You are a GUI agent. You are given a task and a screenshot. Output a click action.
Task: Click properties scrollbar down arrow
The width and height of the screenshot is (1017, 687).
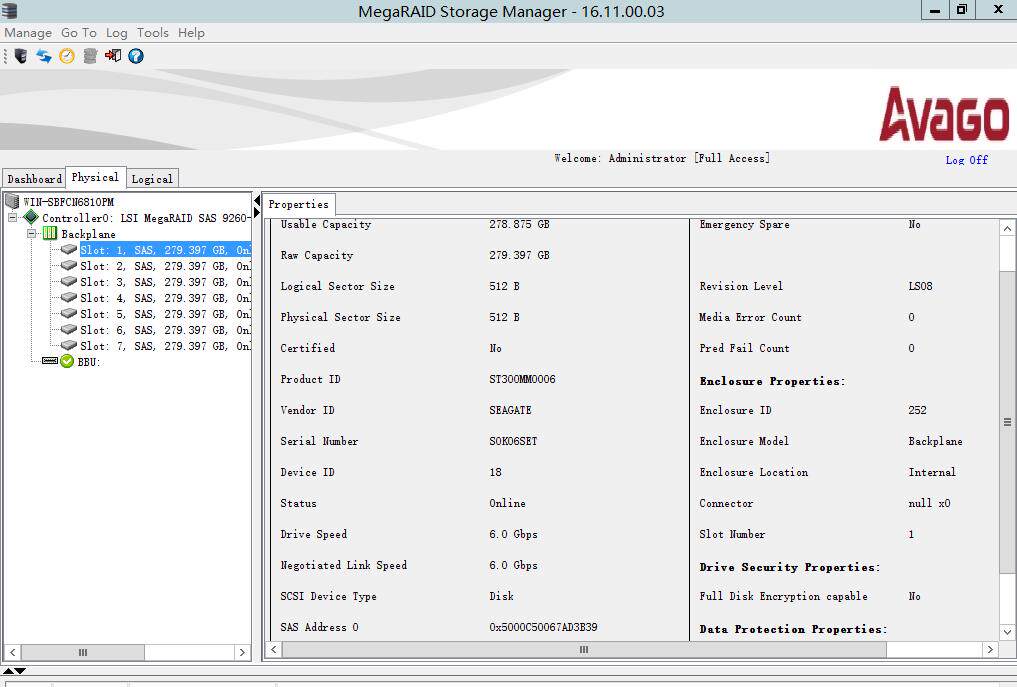pyautogui.click(x=1007, y=632)
